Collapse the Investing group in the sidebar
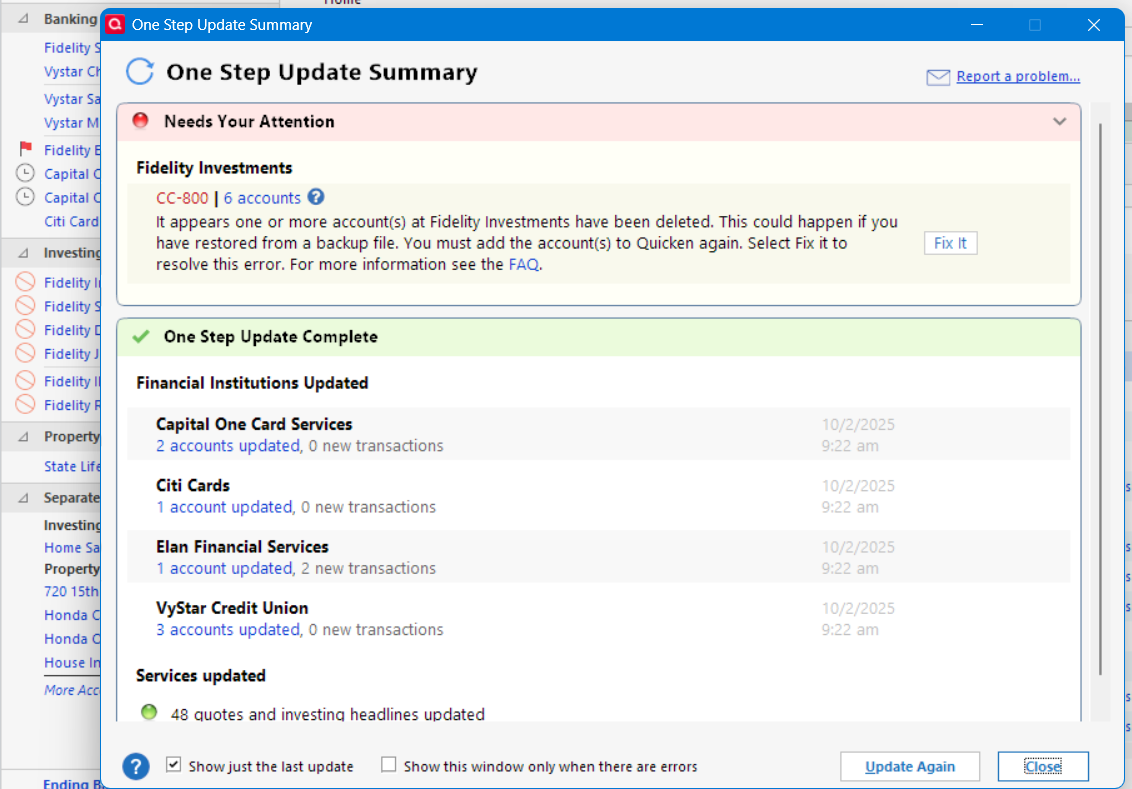 [x=23, y=253]
